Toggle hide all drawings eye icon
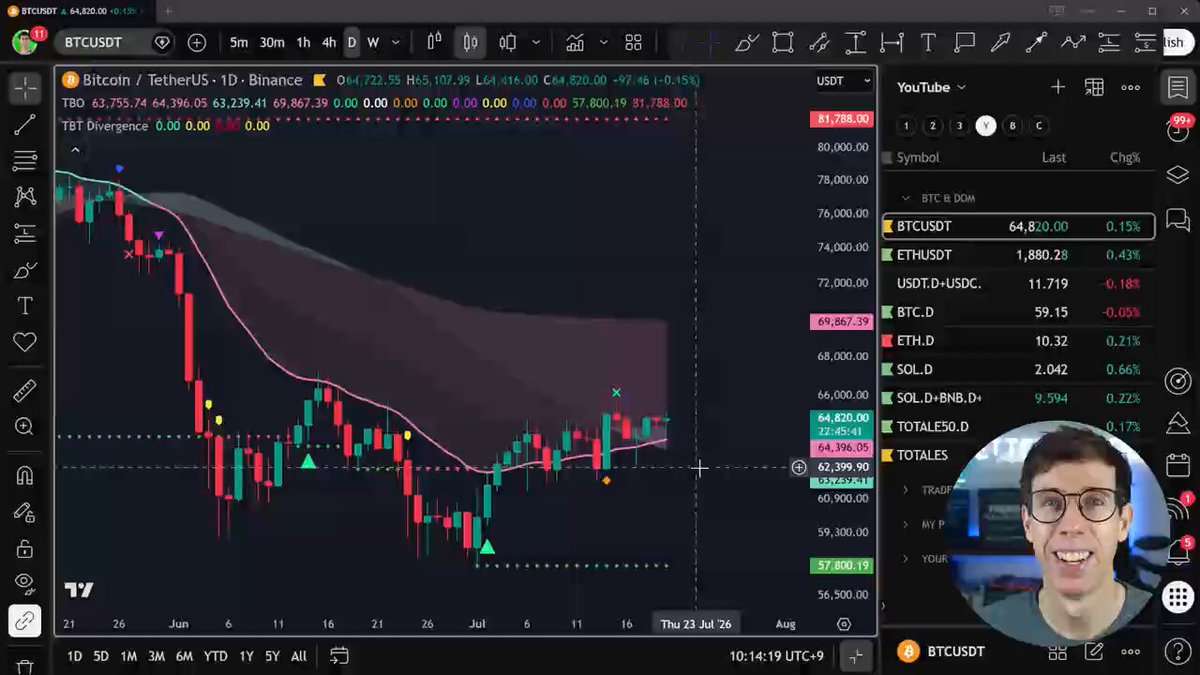This screenshot has height=675, width=1200. tap(25, 583)
